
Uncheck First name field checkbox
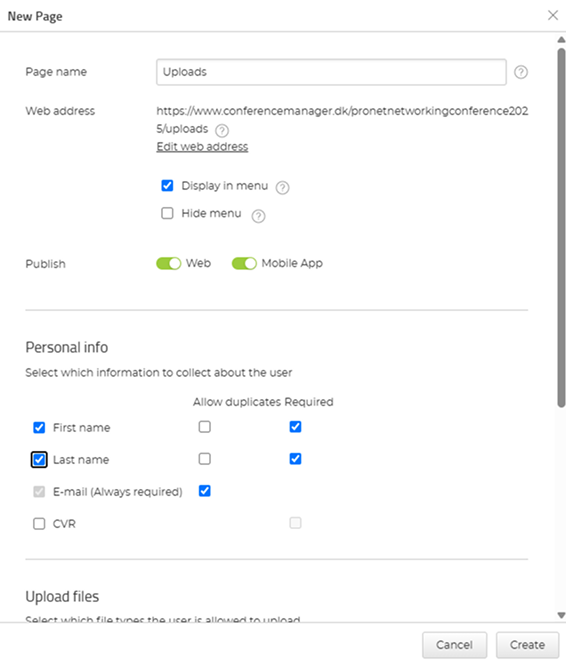click(x=39, y=427)
